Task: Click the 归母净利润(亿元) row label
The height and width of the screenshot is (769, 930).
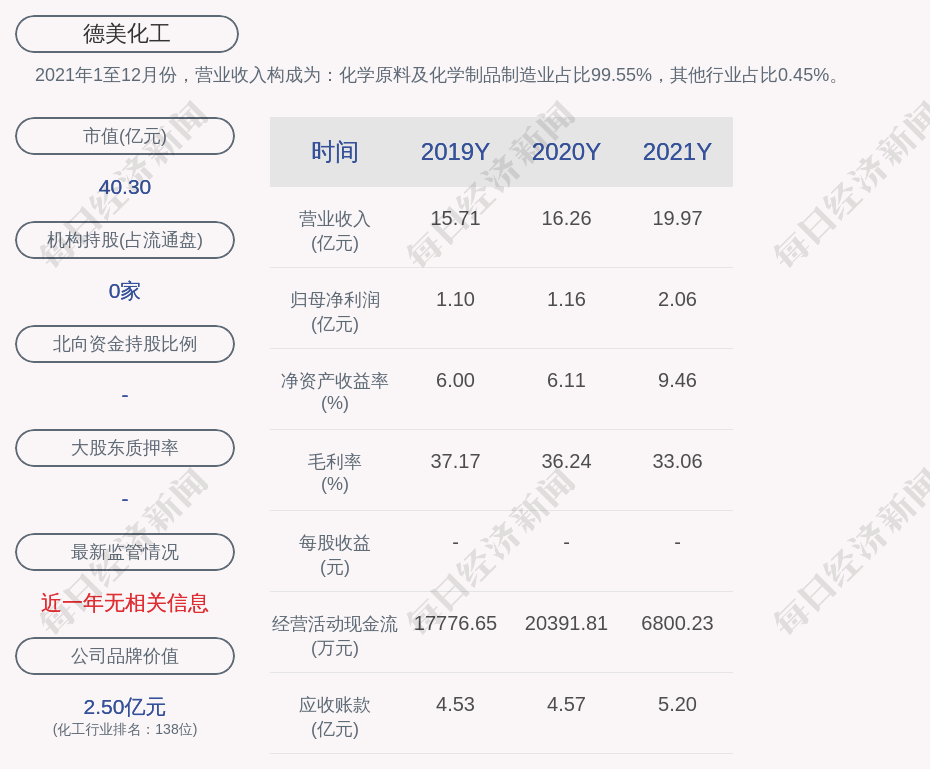Action: 335,312
